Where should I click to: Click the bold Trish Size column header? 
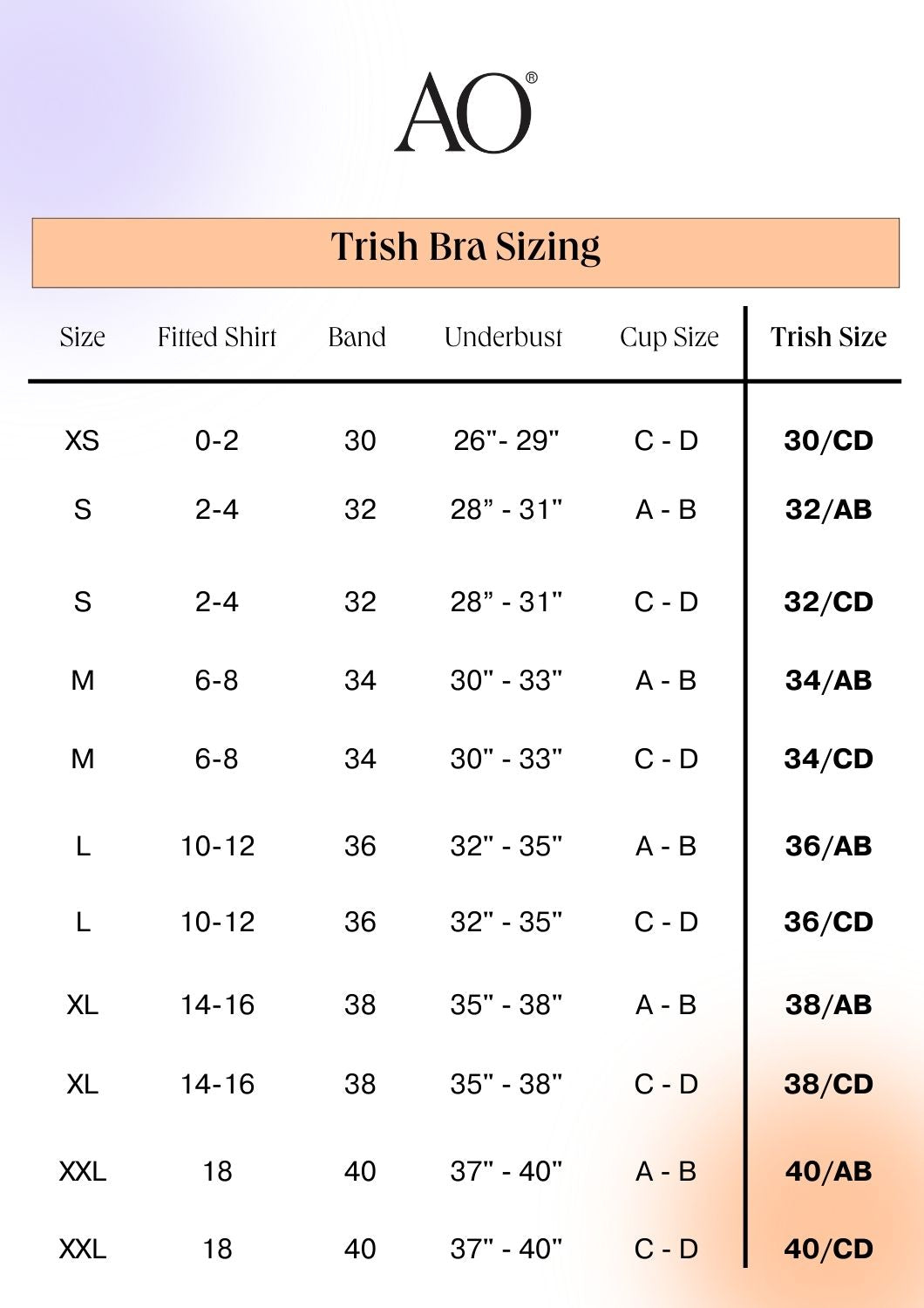click(828, 337)
